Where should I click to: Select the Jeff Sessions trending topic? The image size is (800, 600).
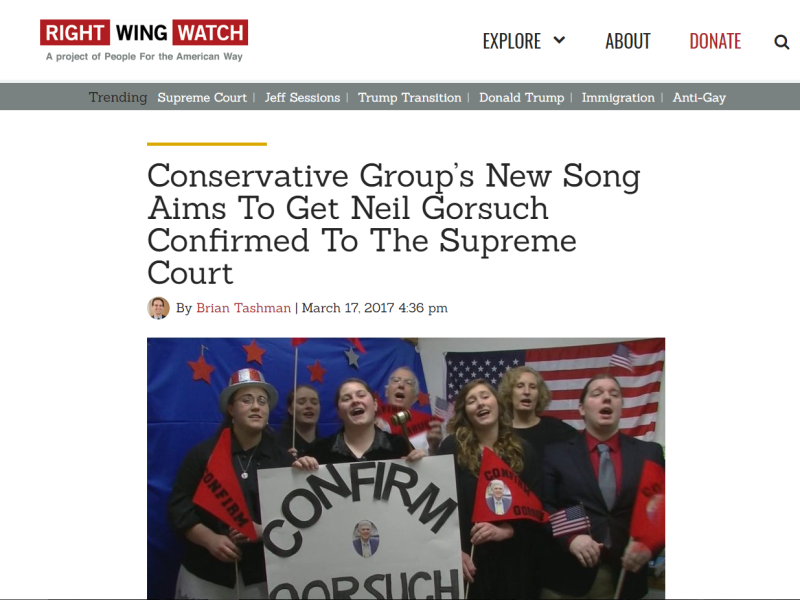pos(302,97)
